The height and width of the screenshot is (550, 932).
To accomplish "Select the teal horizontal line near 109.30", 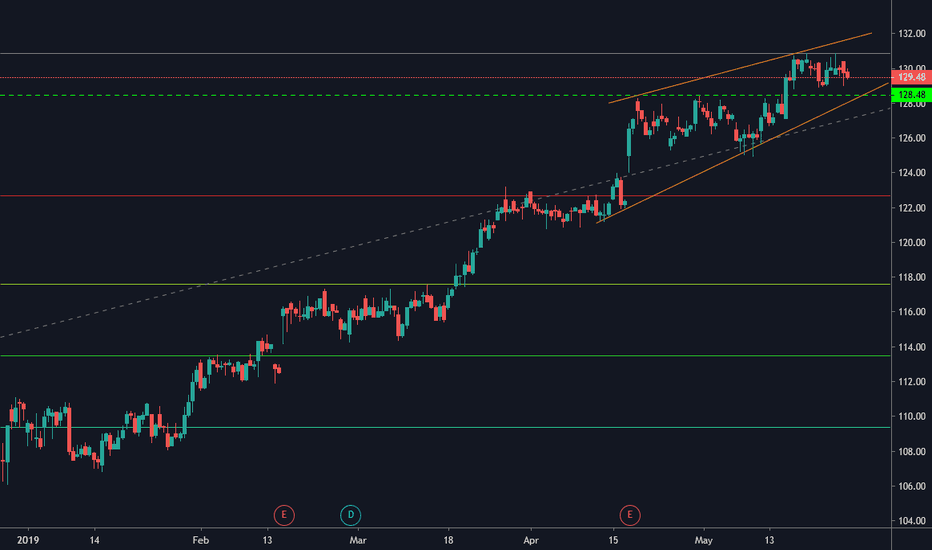I will [445, 428].
